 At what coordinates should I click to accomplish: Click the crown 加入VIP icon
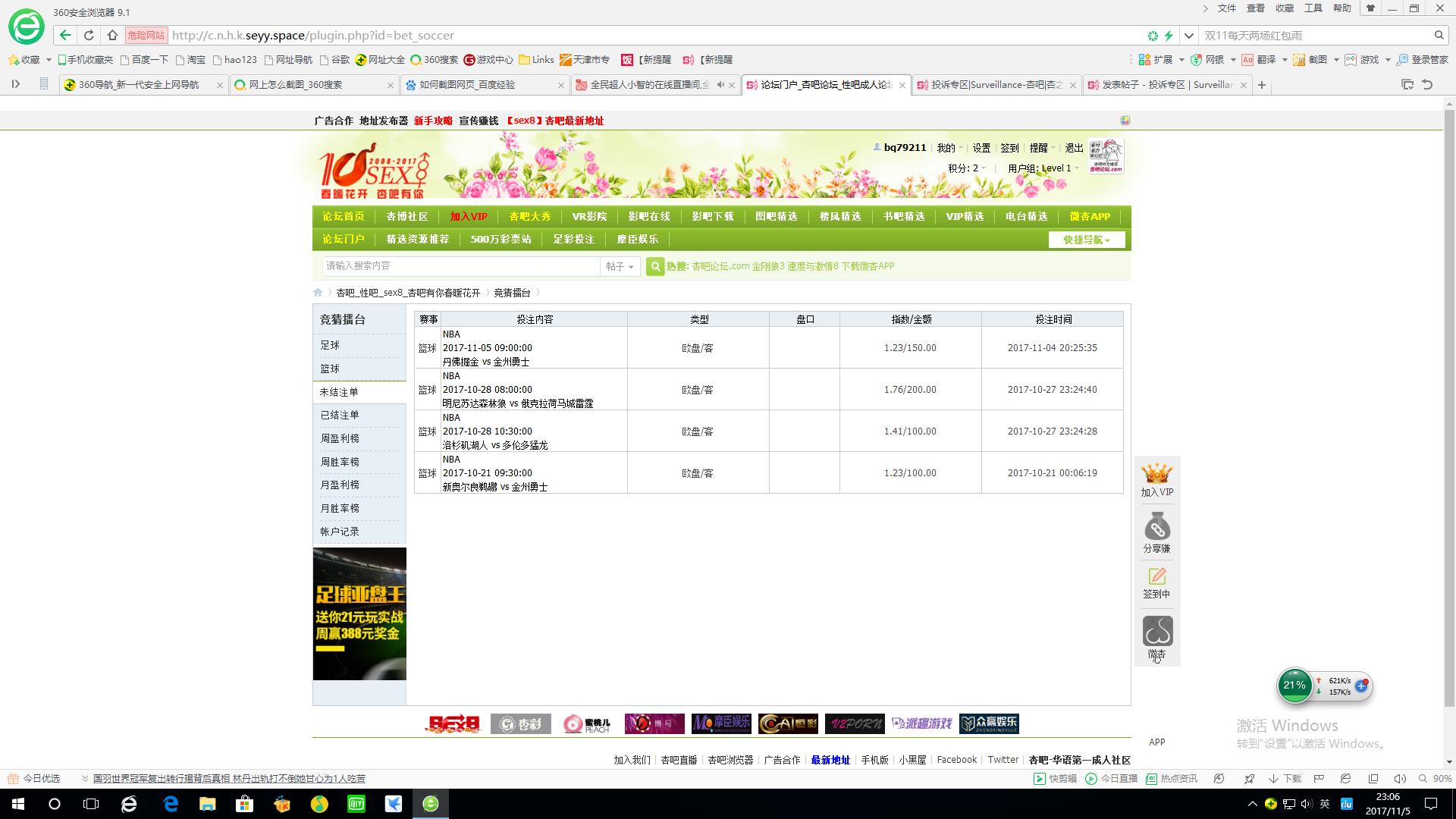click(x=1156, y=475)
